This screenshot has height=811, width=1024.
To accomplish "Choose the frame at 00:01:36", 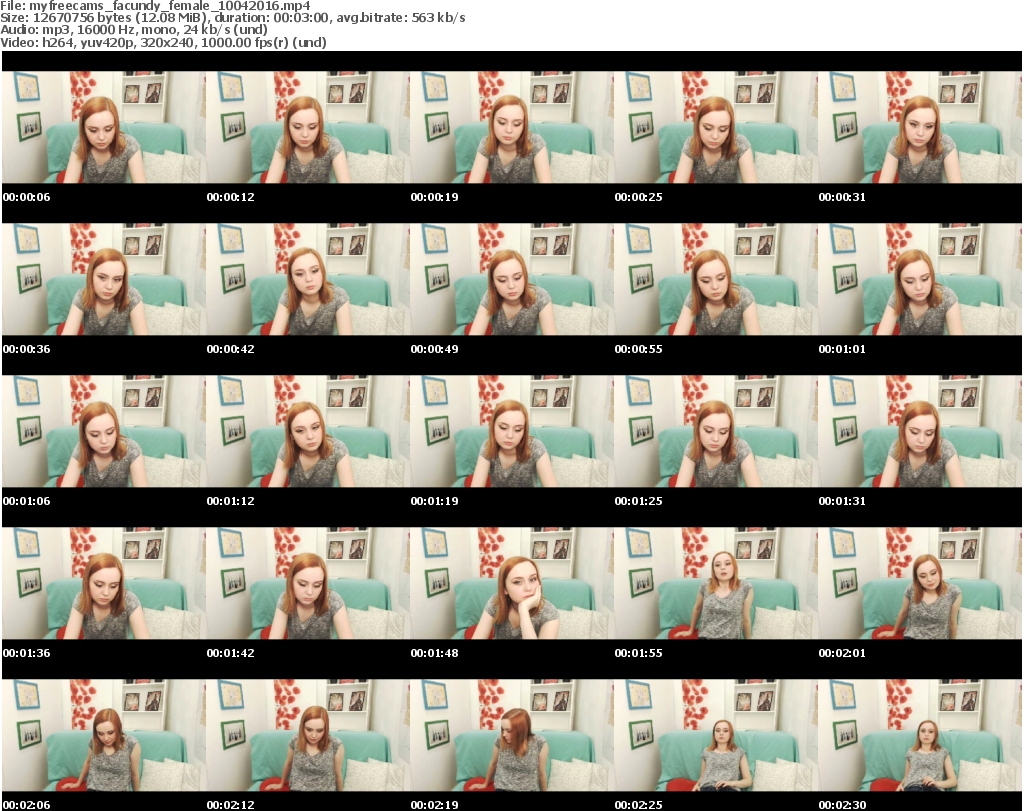I will point(103,583).
